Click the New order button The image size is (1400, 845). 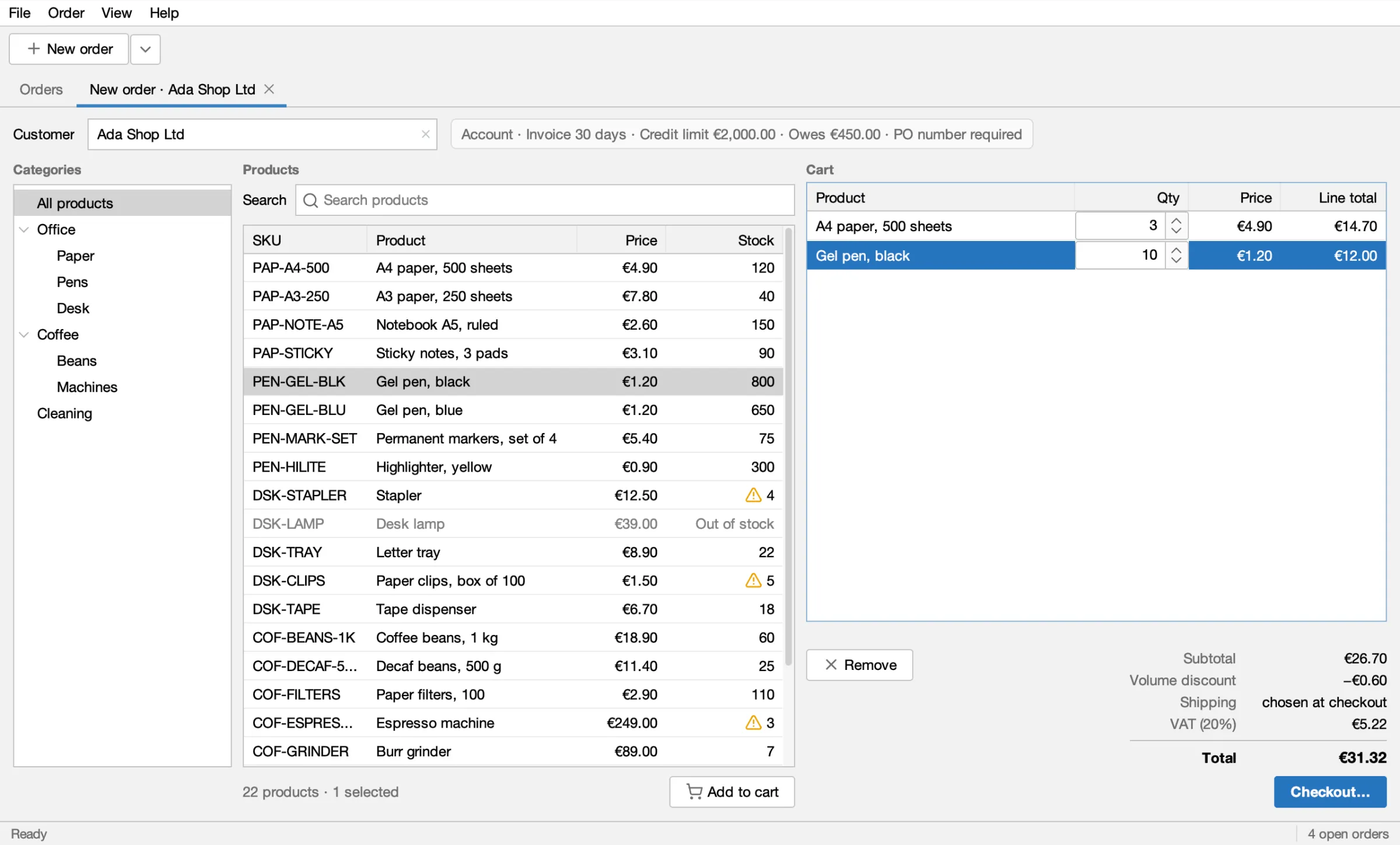coord(69,49)
